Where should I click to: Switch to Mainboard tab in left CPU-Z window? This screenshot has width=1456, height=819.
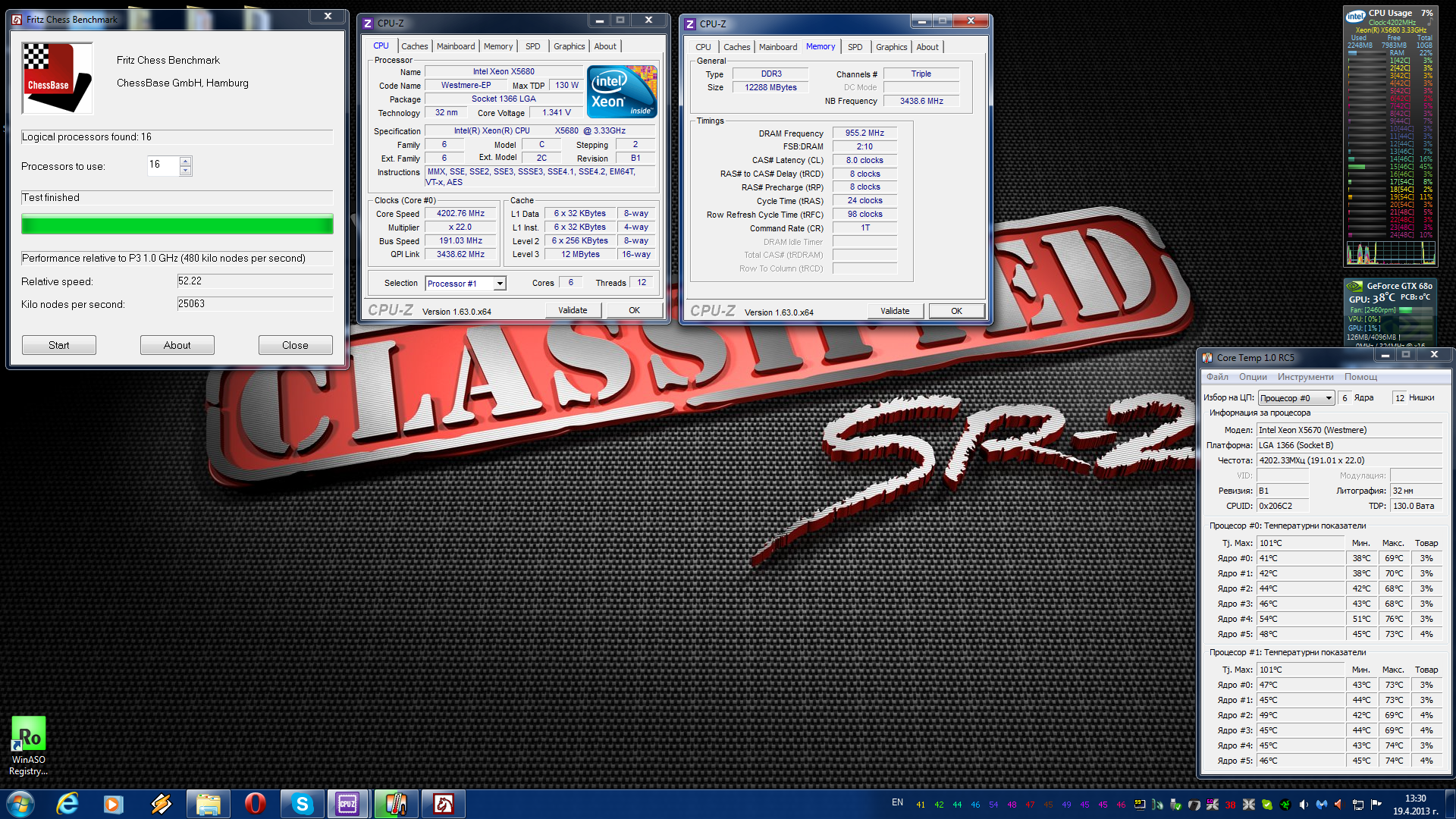pyautogui.click(x=456, y=46)
